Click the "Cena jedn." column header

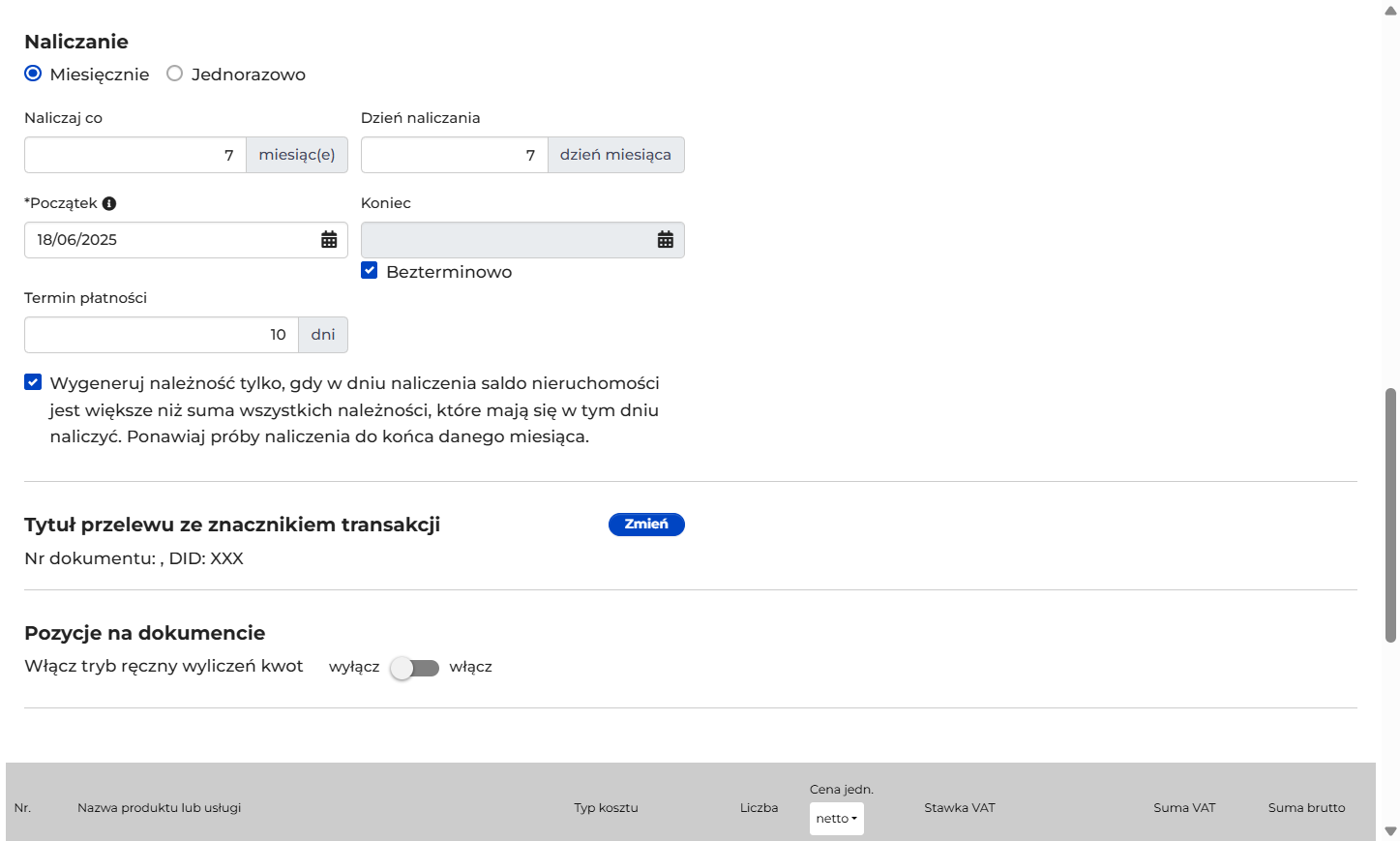tap(842, 790)
